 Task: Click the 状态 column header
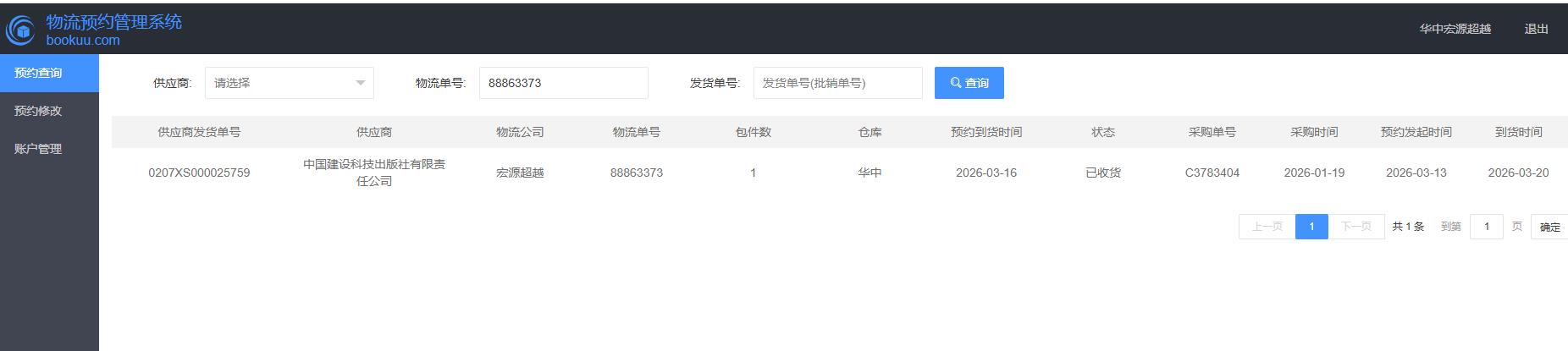pos(1102,132)
